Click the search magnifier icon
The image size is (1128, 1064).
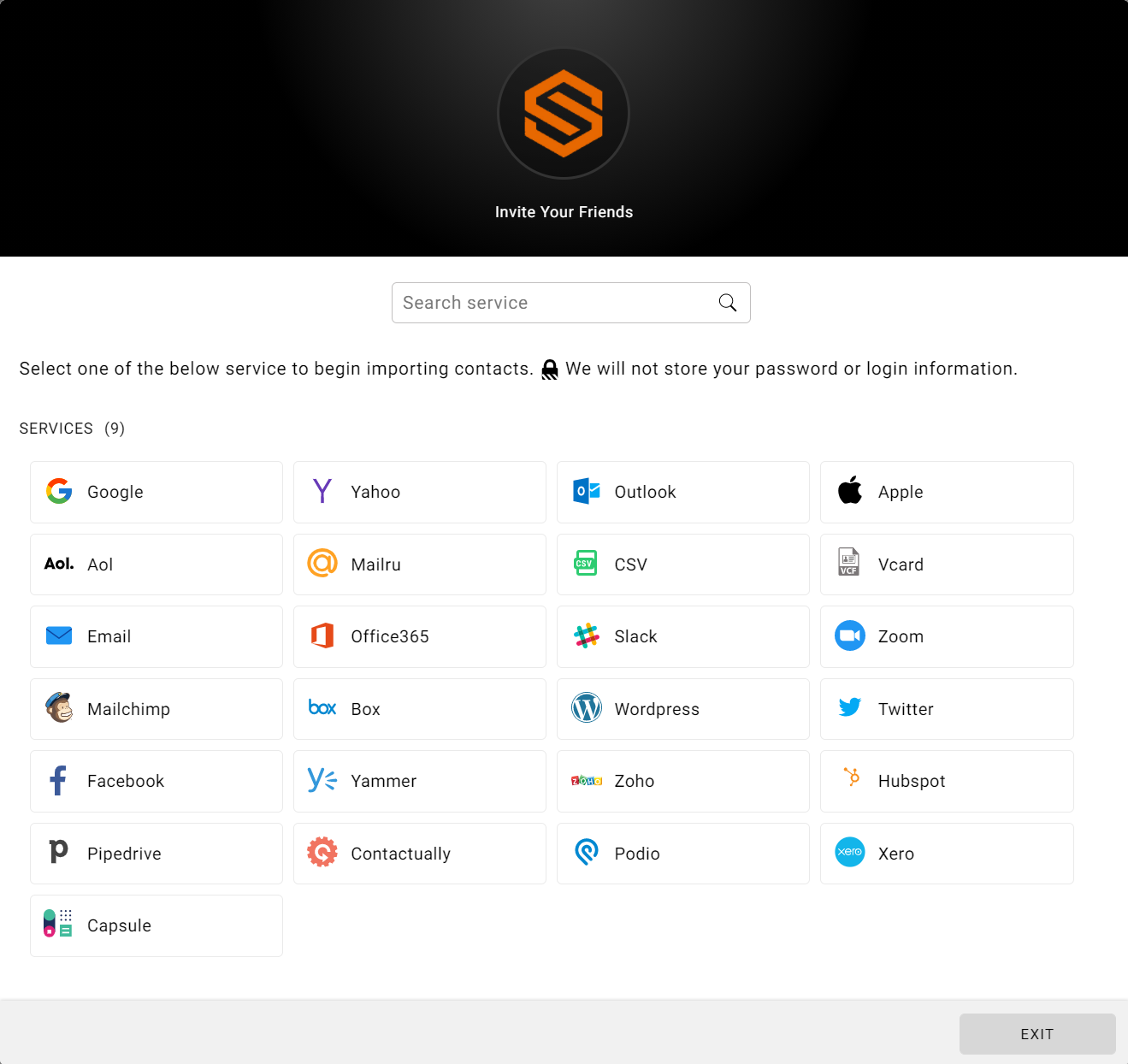[x=728, y=303]
